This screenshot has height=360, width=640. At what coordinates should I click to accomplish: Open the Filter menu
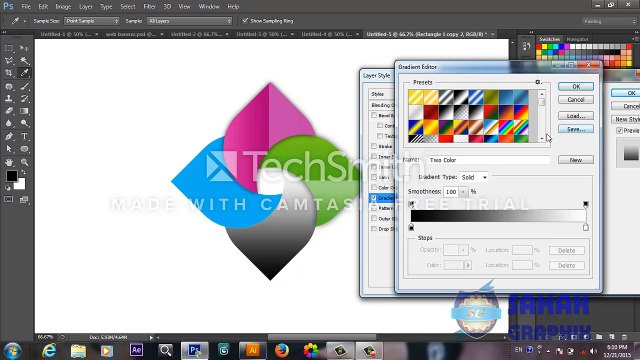(x=149, y=7)
